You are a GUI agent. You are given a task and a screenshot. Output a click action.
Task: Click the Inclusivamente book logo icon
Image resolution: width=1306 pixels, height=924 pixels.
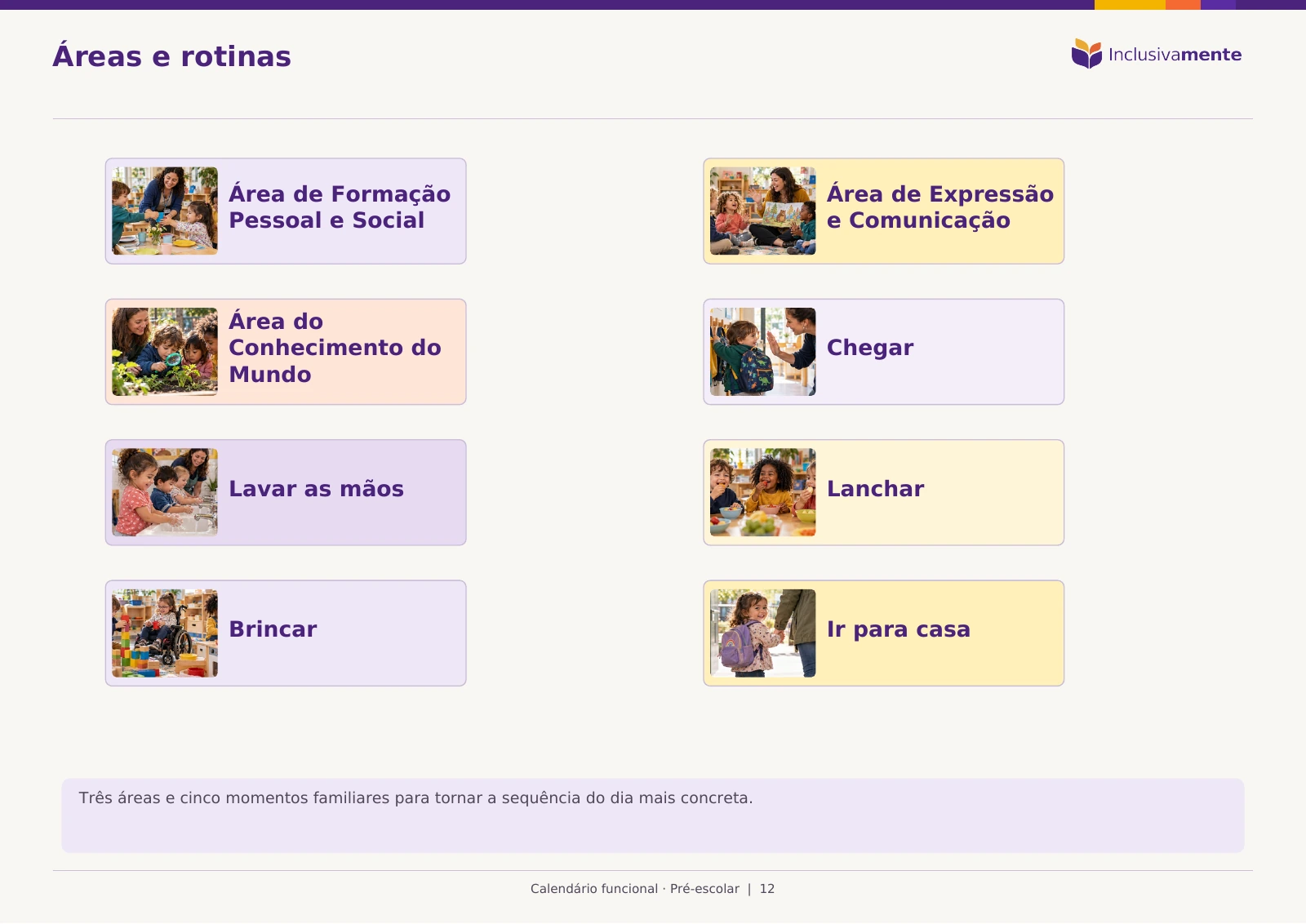click(1086, 54)
